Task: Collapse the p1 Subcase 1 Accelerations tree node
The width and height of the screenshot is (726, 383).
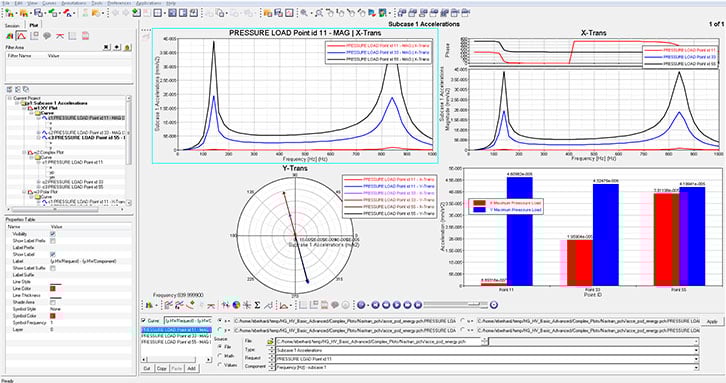Action: (x=17, y=103)
